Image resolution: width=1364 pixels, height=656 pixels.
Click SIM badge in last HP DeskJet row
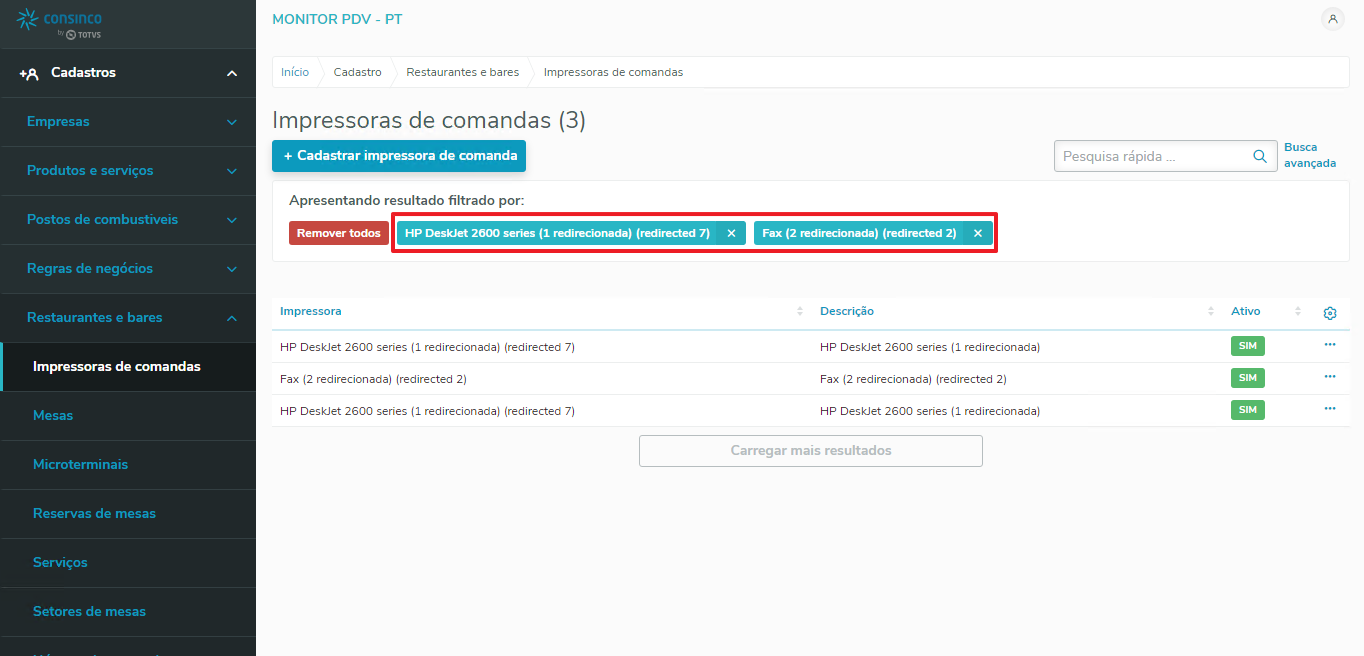coord(1248,410)
